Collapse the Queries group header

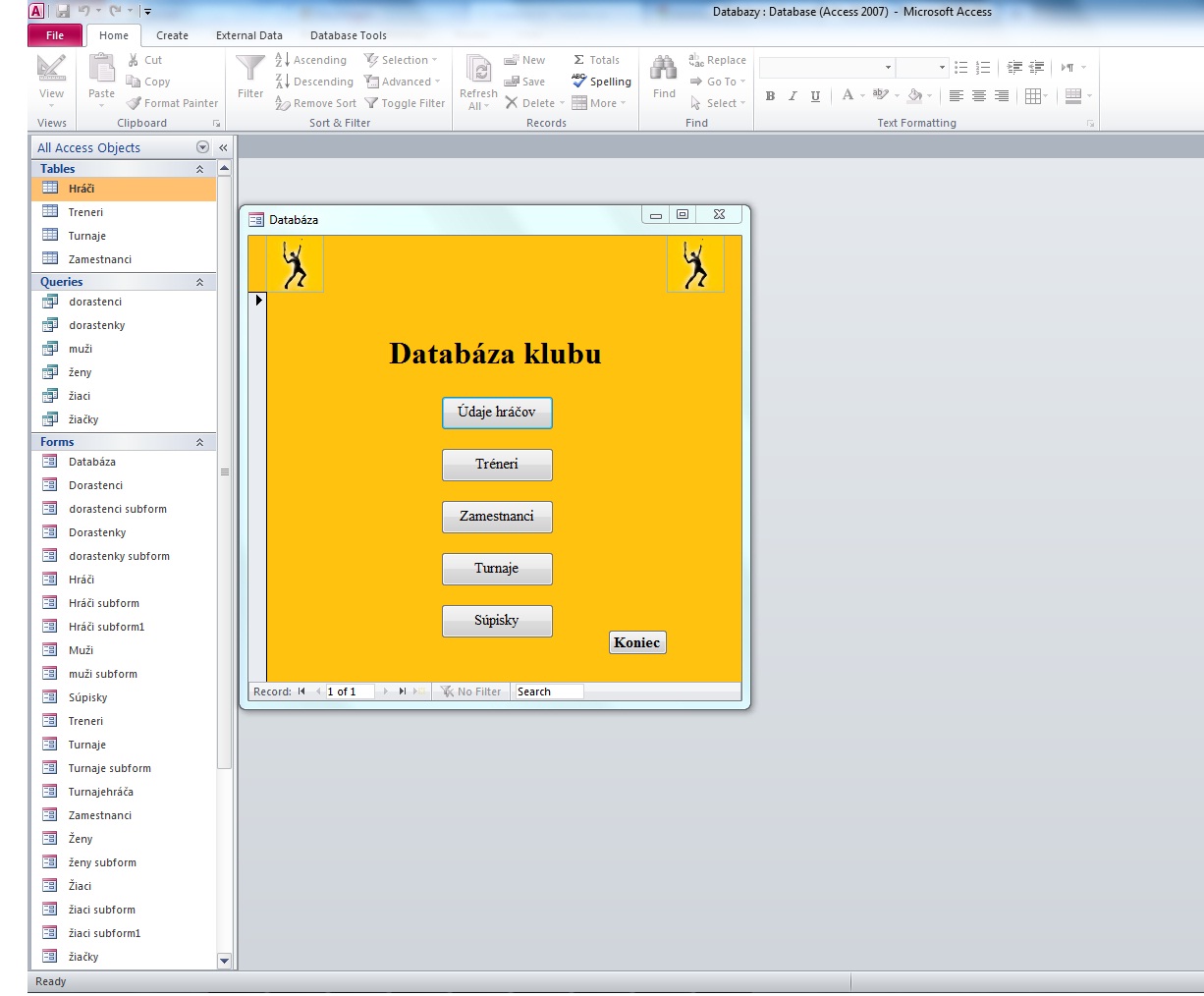click(199, 282)
